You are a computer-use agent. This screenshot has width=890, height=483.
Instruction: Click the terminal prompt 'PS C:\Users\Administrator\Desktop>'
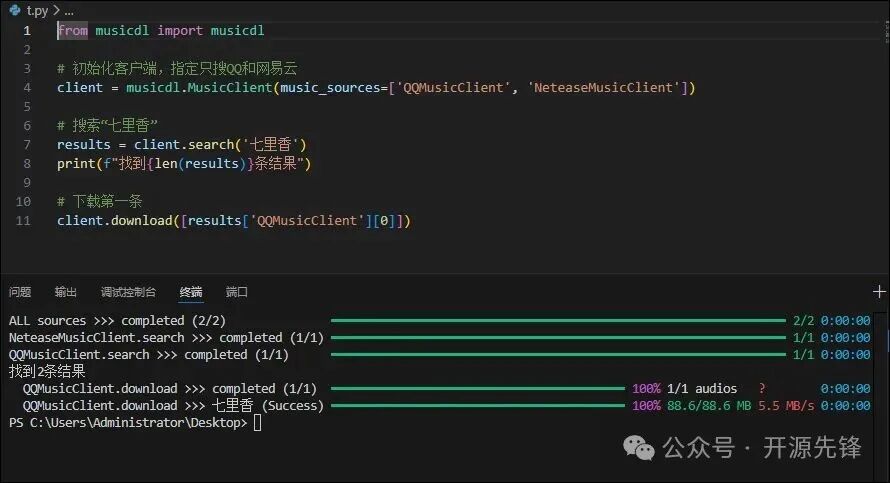click(128, 423)
